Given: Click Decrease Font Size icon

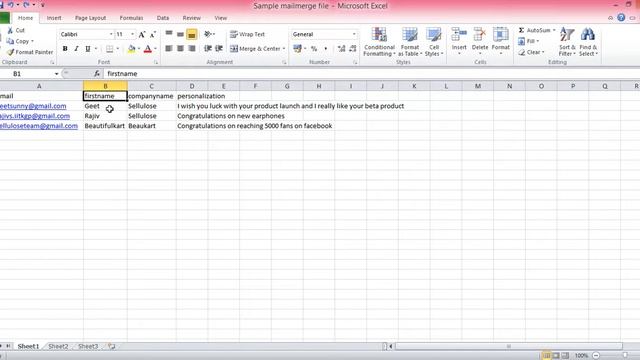Looking at the screenshot, I should coord(153,34).
